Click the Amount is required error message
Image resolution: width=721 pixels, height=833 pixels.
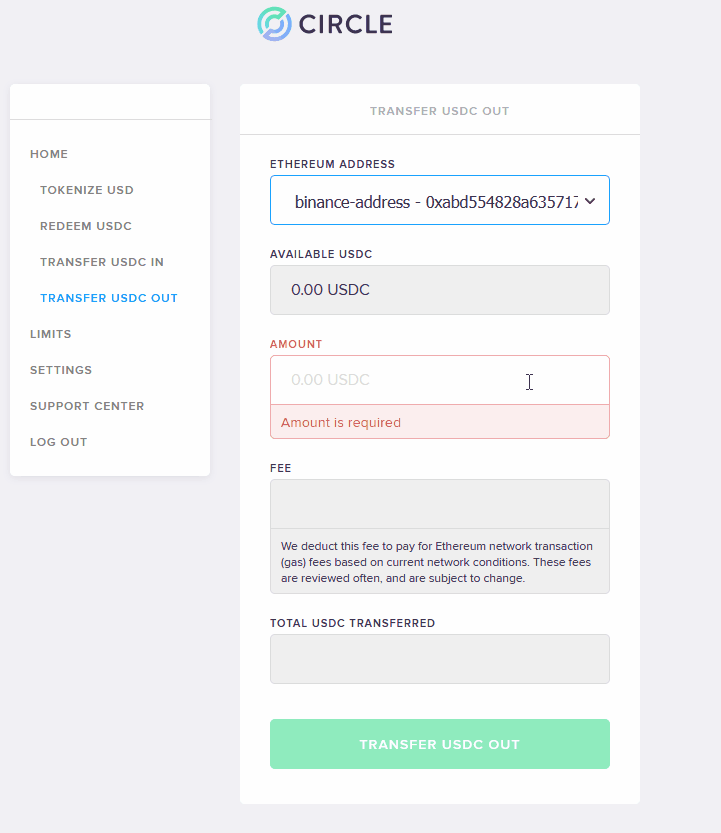tap(341, 423)
